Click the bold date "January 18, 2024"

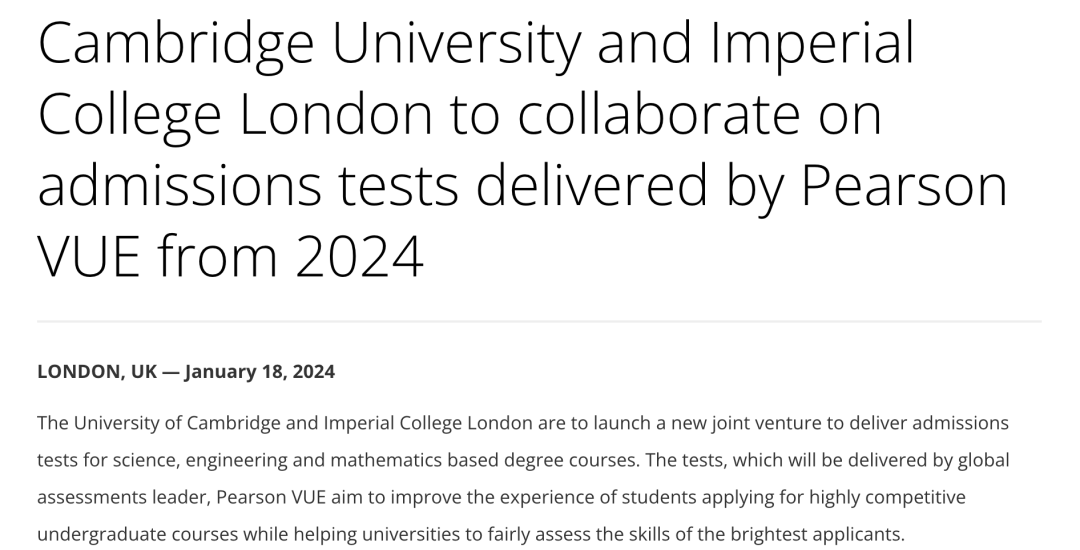point(260,372)
